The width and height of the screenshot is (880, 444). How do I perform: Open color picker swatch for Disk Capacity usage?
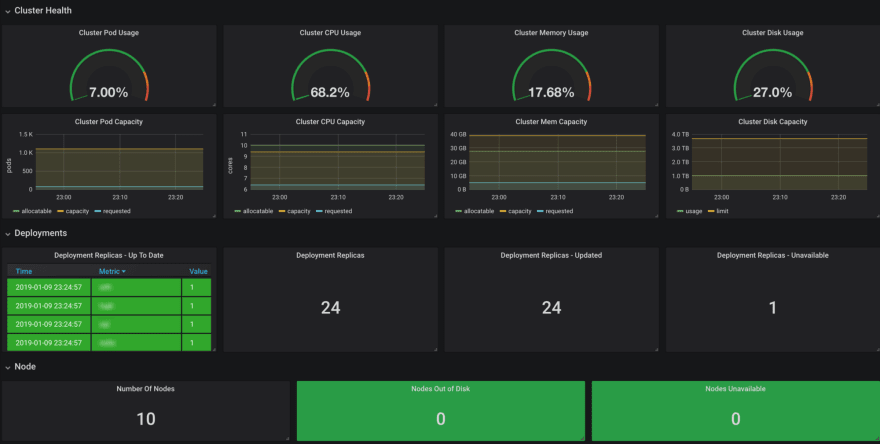[x=680, y=212]
